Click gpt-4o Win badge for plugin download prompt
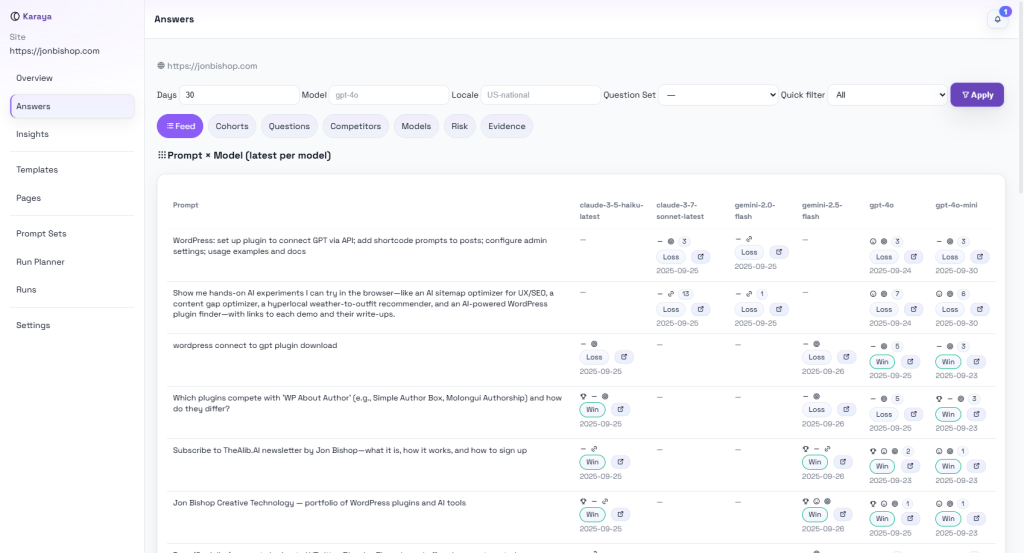 pos(882,362)
